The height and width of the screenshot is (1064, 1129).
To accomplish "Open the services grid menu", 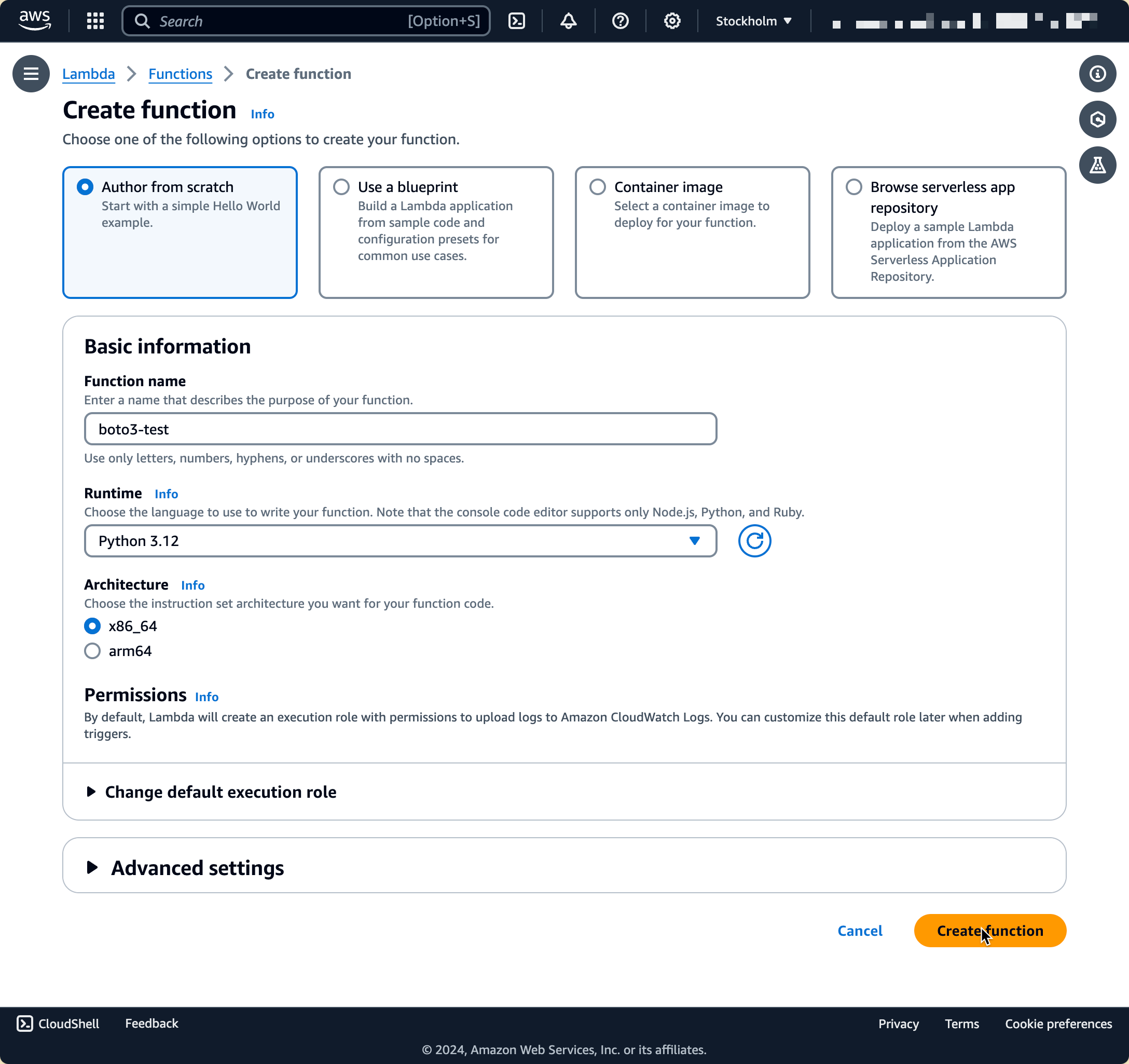I will point(95,21).
